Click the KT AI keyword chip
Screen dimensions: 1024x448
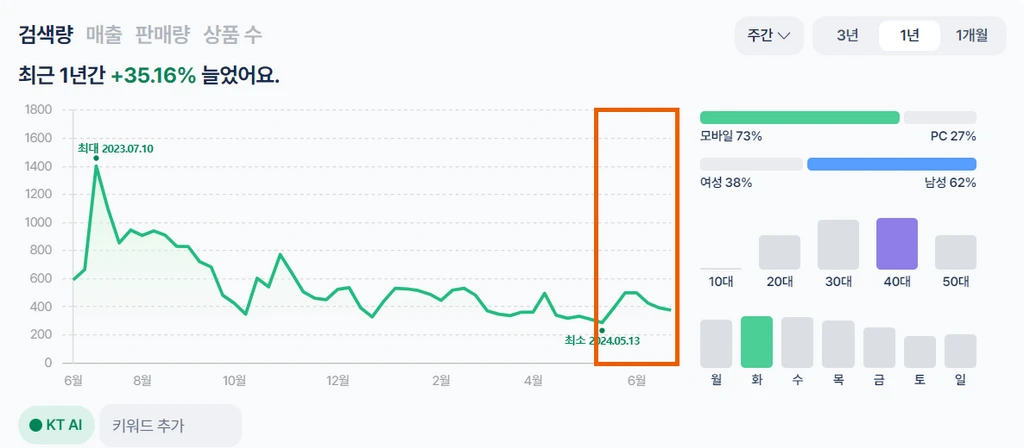57,425
